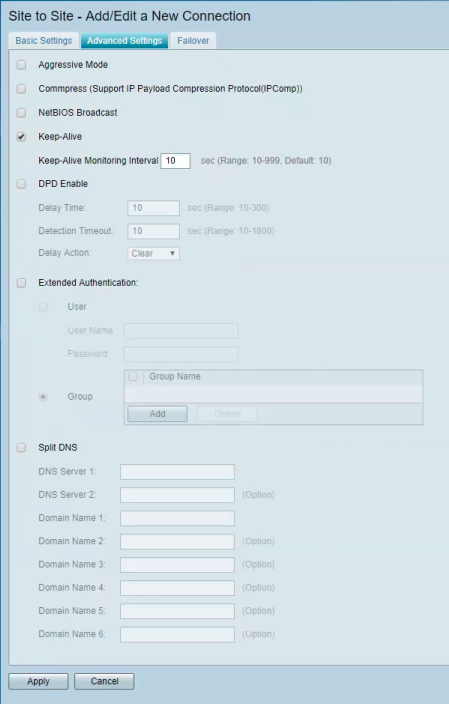Turn on DPD Enable checkbox

pos(22,184)
